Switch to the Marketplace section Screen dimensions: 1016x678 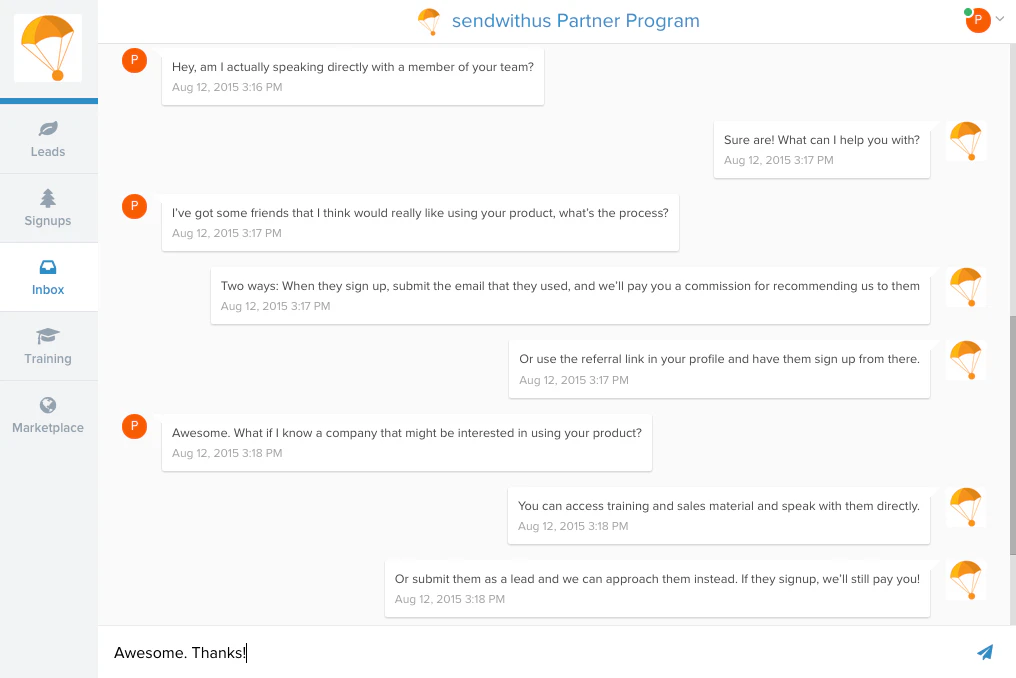click(47, 416)
